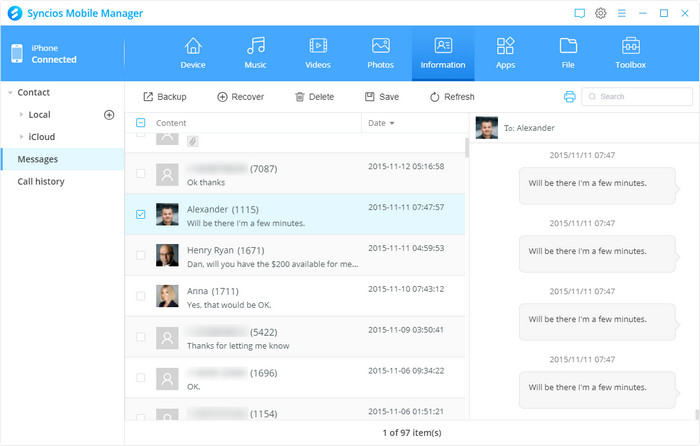
Task: Click the connected iPhone device icon
Action: 17,54
